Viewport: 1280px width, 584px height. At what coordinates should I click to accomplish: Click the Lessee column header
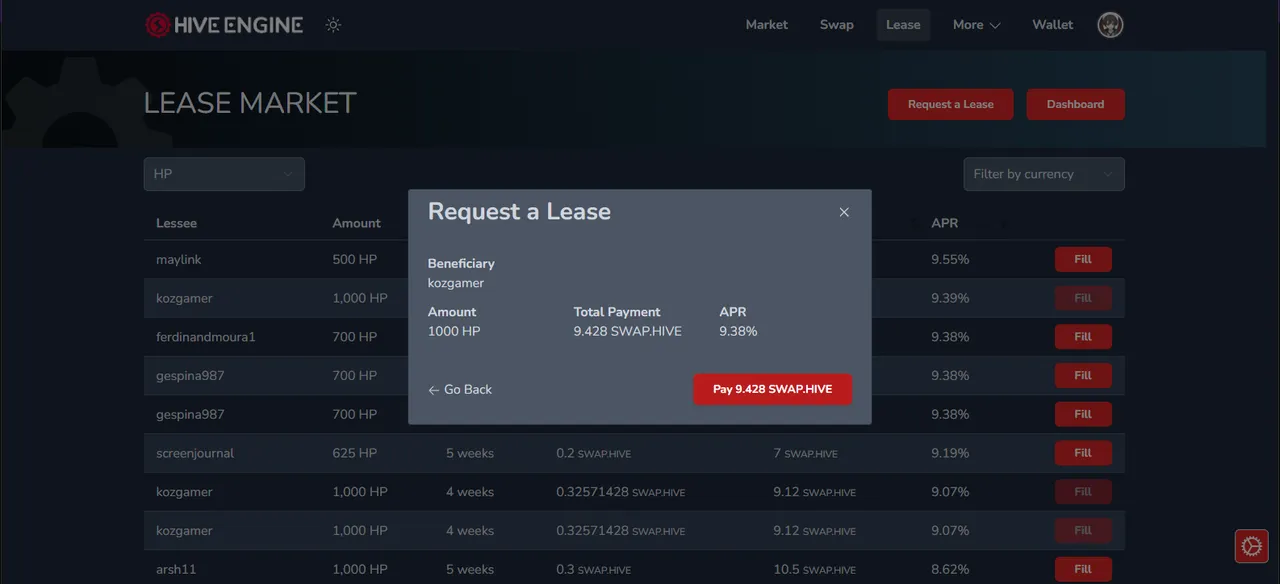[x=176, y=223]
